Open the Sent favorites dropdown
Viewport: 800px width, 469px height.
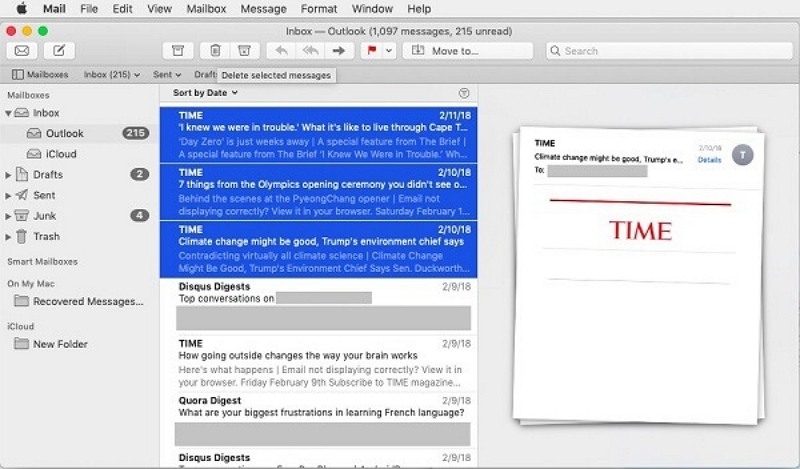coord(167,75)
